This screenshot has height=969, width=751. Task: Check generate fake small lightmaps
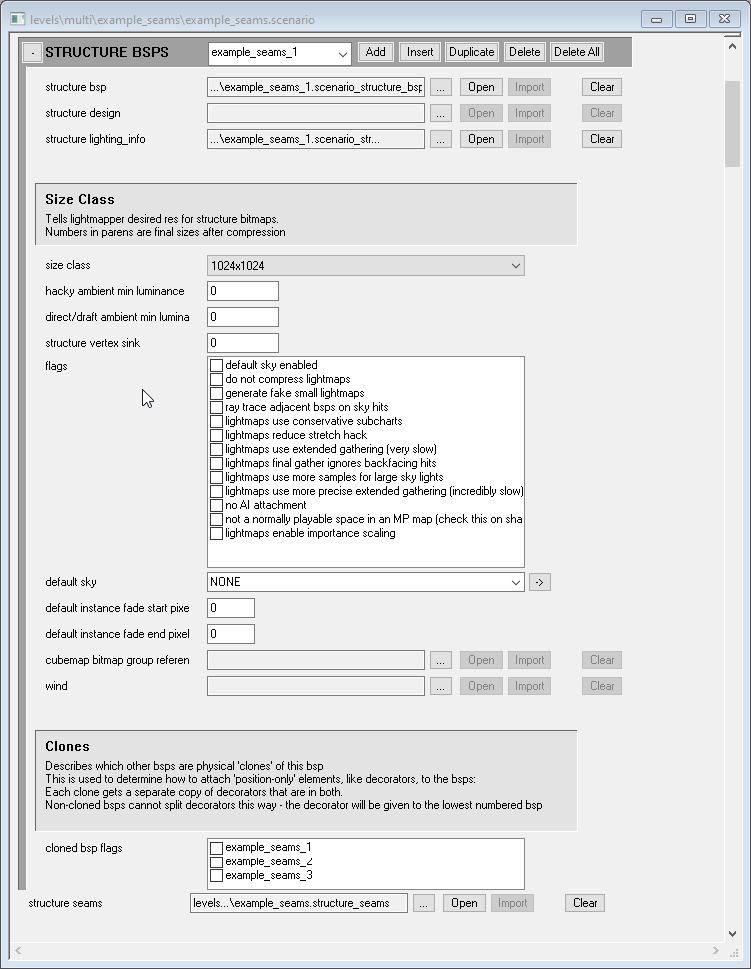(216, 393)
